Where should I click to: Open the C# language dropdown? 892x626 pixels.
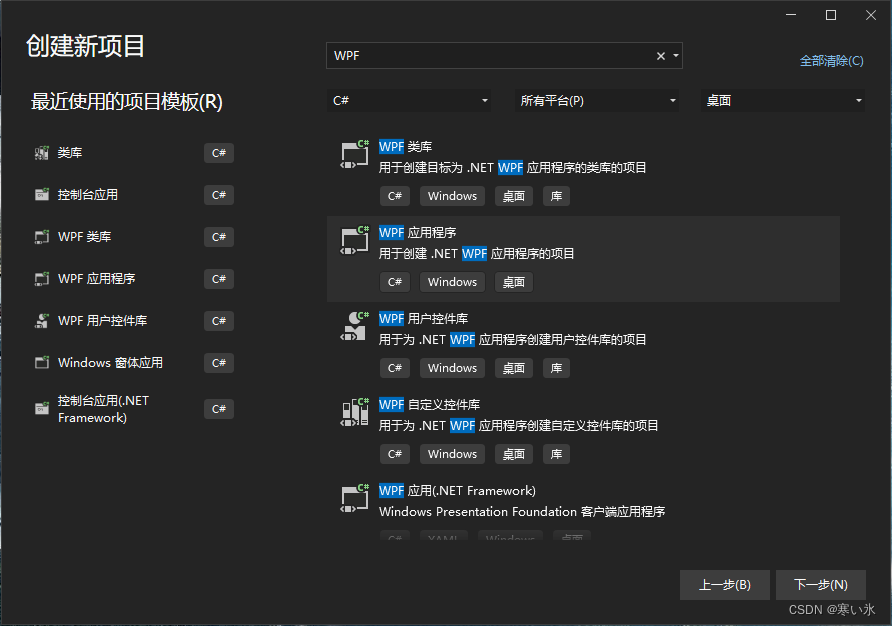pyautogui.click(x=410, y=100)
